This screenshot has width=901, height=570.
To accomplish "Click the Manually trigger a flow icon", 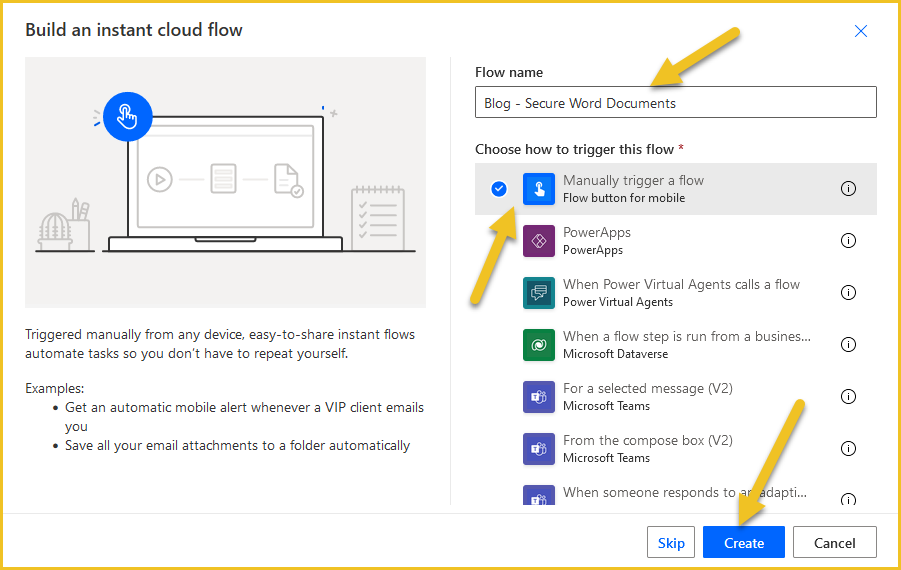I will pos(539,189).
